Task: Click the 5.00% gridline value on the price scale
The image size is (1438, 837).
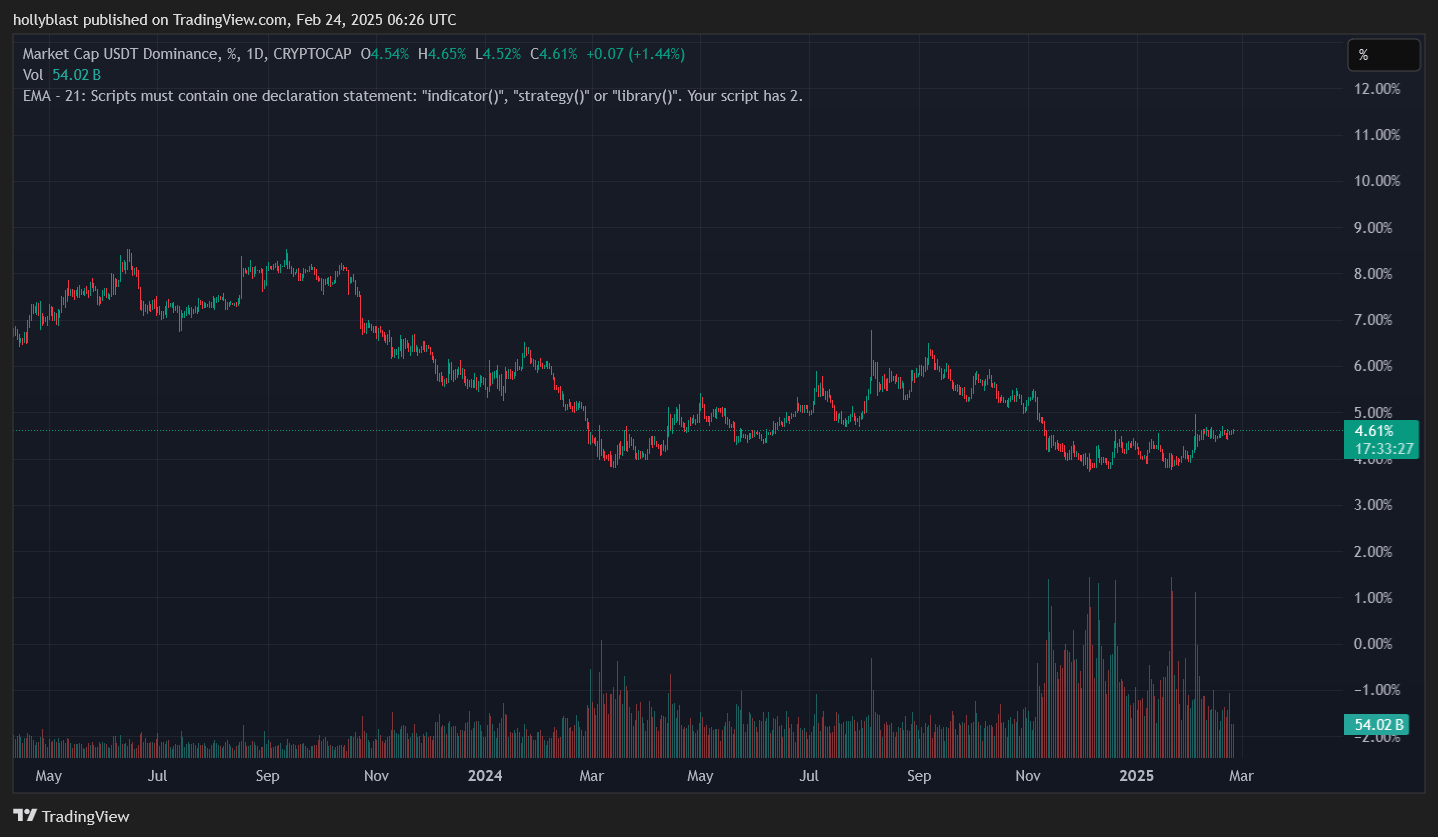Action: pos(1374,412)
